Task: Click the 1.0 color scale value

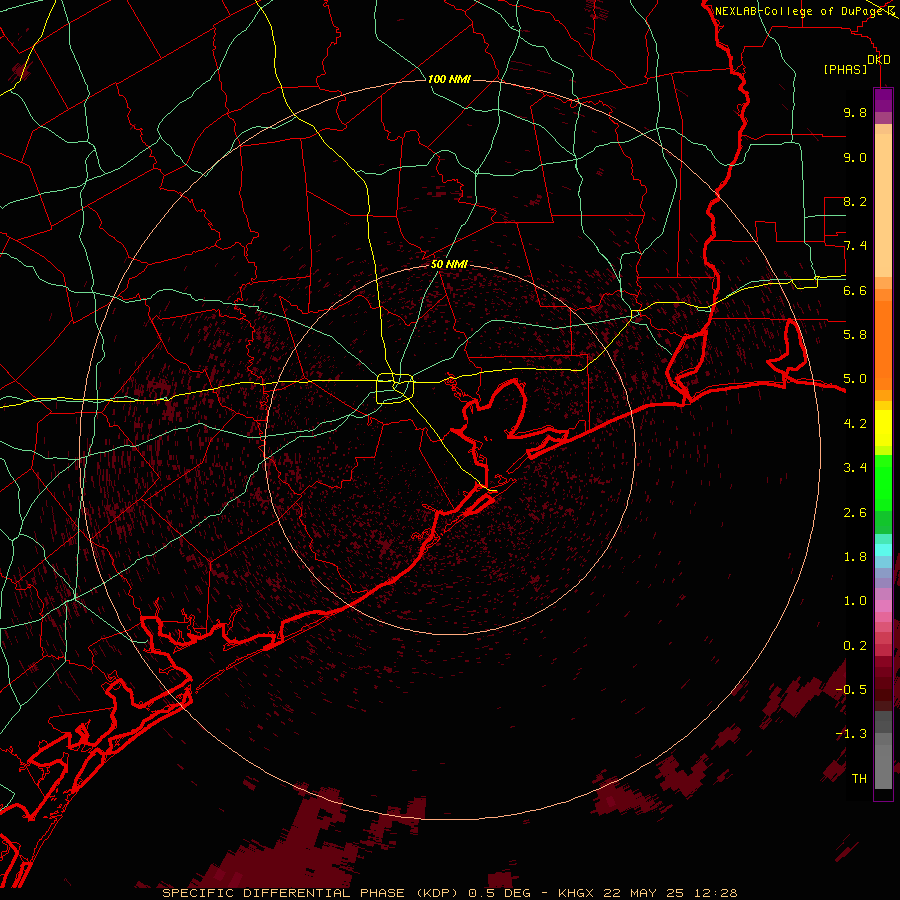Action: coord(855,601)
